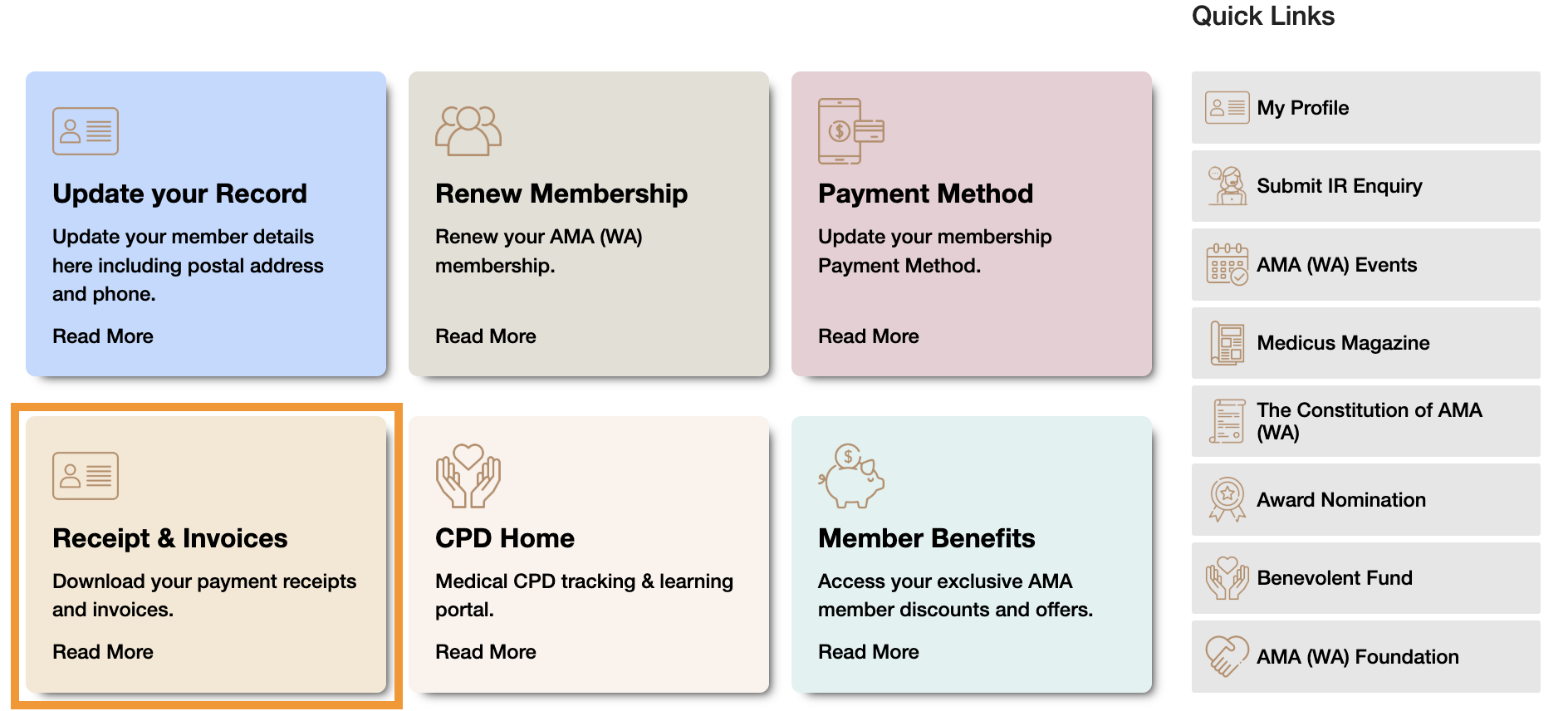Click the award ribbon icon beside Award Nomination
Screen dimensions: 1568x711
click(1227, 499)
